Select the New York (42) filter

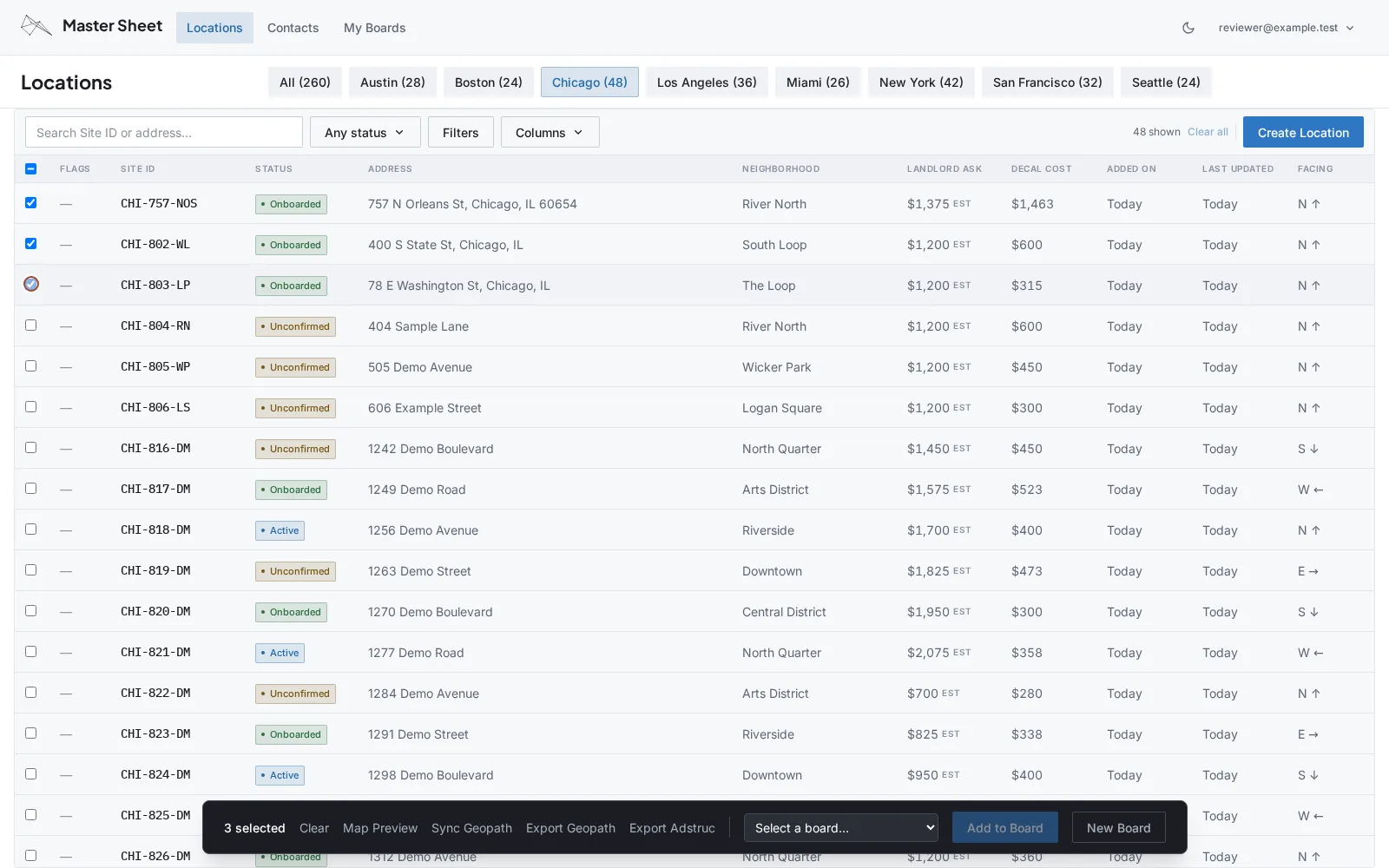click(x=921, y=82)
